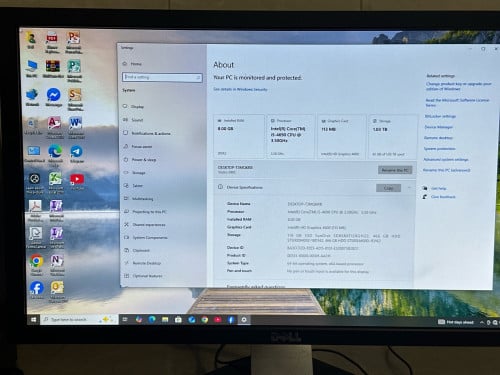The height and width of the screenshot is (375, 500).
Task: Select the Processor info card
Action: (x=290, y=136)
